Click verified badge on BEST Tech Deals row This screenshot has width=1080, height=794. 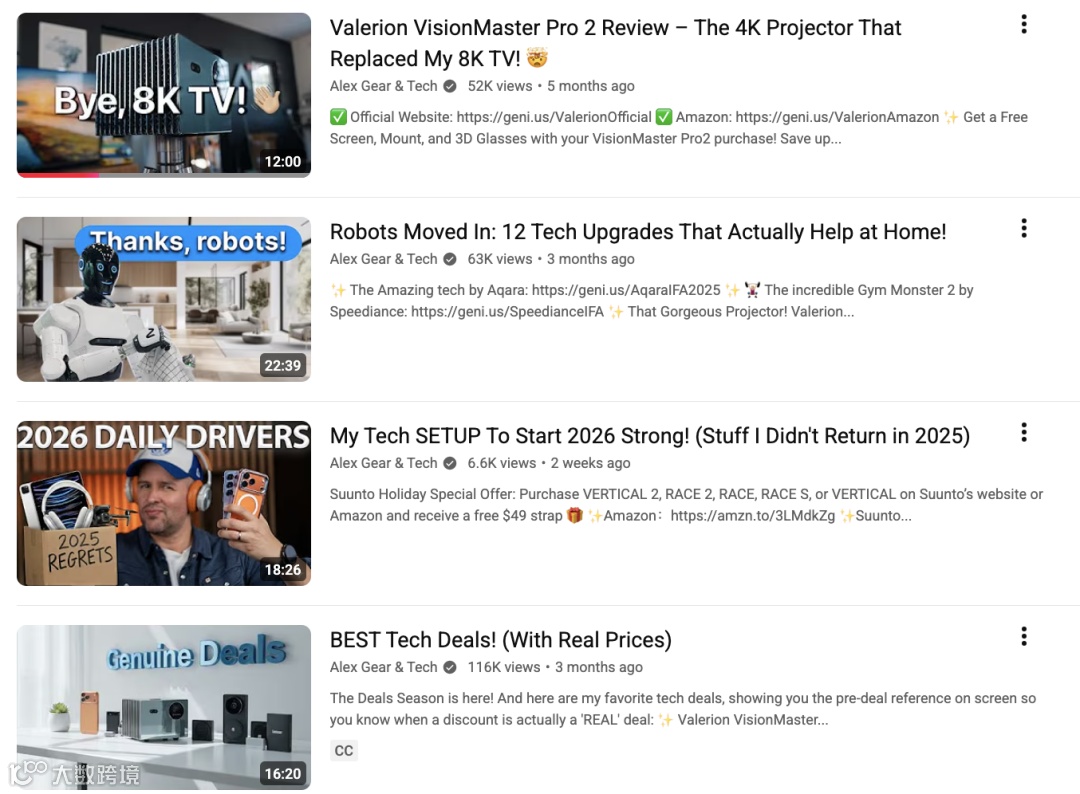pos(450,667)
